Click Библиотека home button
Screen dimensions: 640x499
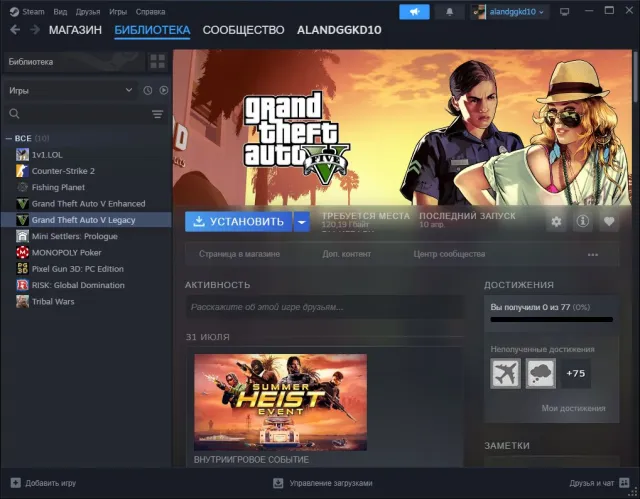[x=74, y=62]
